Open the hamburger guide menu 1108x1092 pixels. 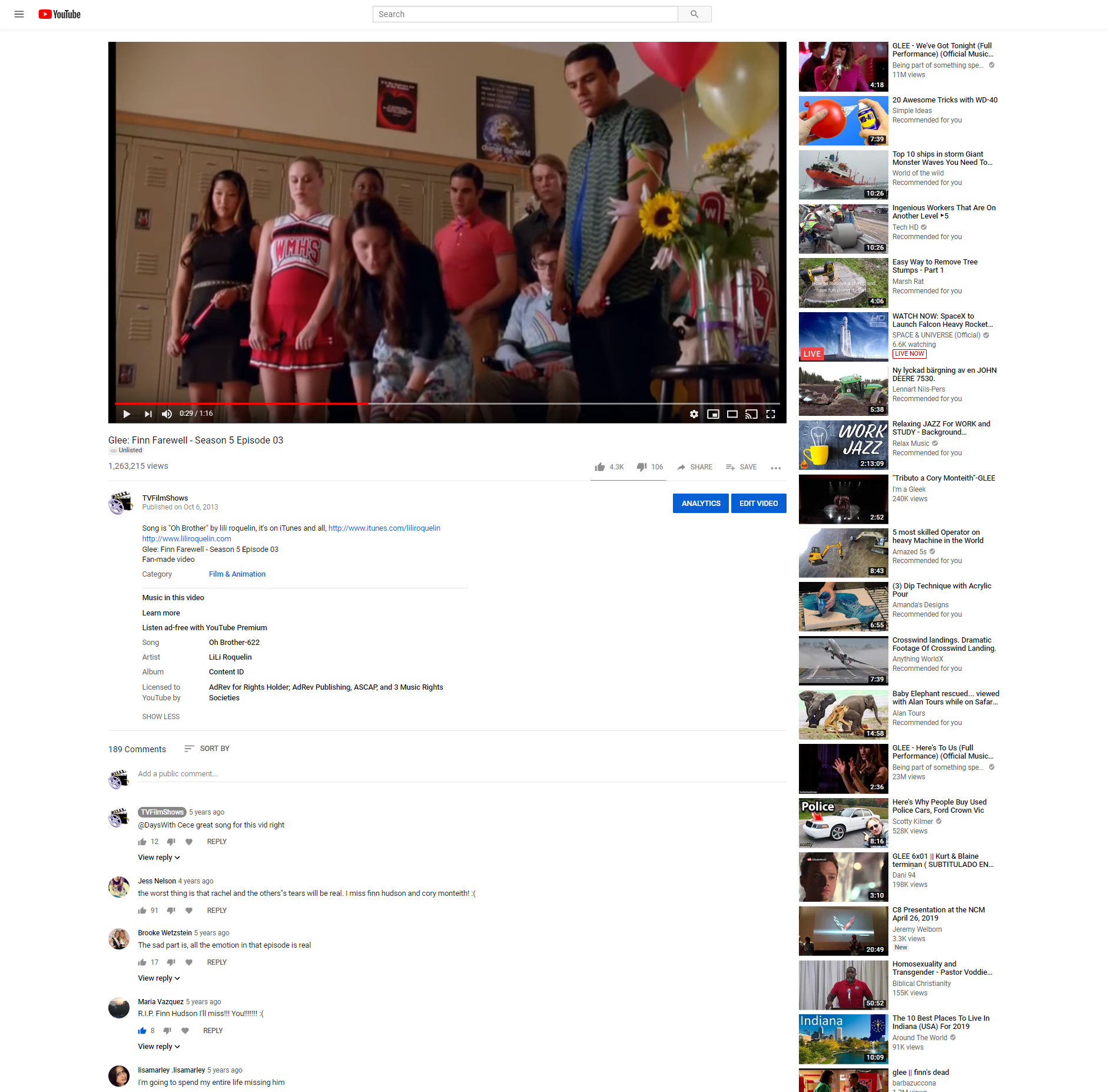coord(19,14)
